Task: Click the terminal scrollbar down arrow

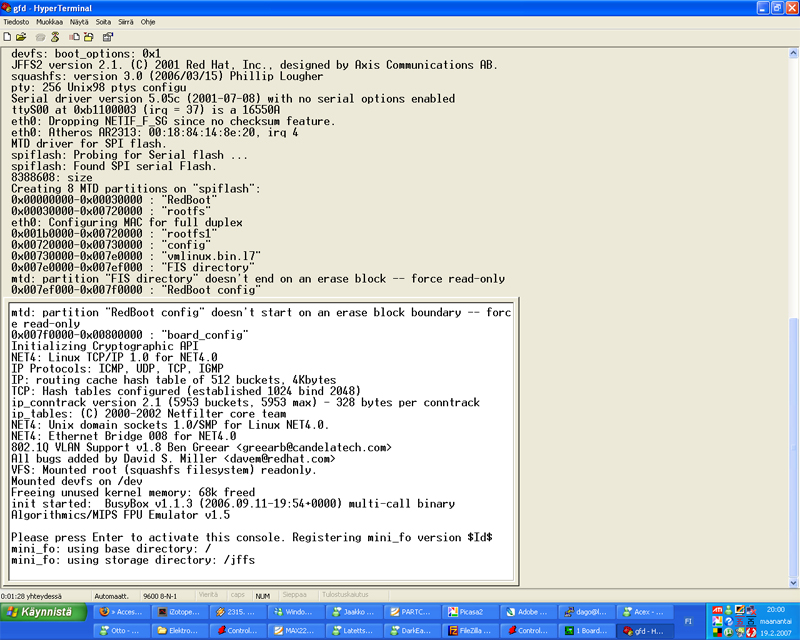Action: pyautogui.click(x=793, y=582)
